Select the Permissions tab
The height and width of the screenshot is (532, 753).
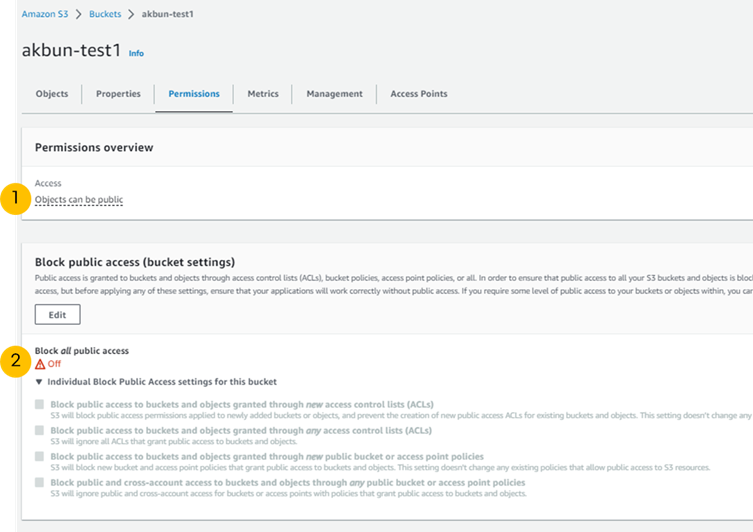point(194,94)
